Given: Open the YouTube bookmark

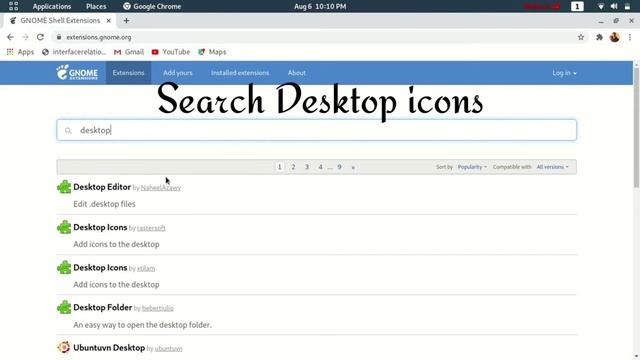Looking at the screenshot, I should coord(171,52).
